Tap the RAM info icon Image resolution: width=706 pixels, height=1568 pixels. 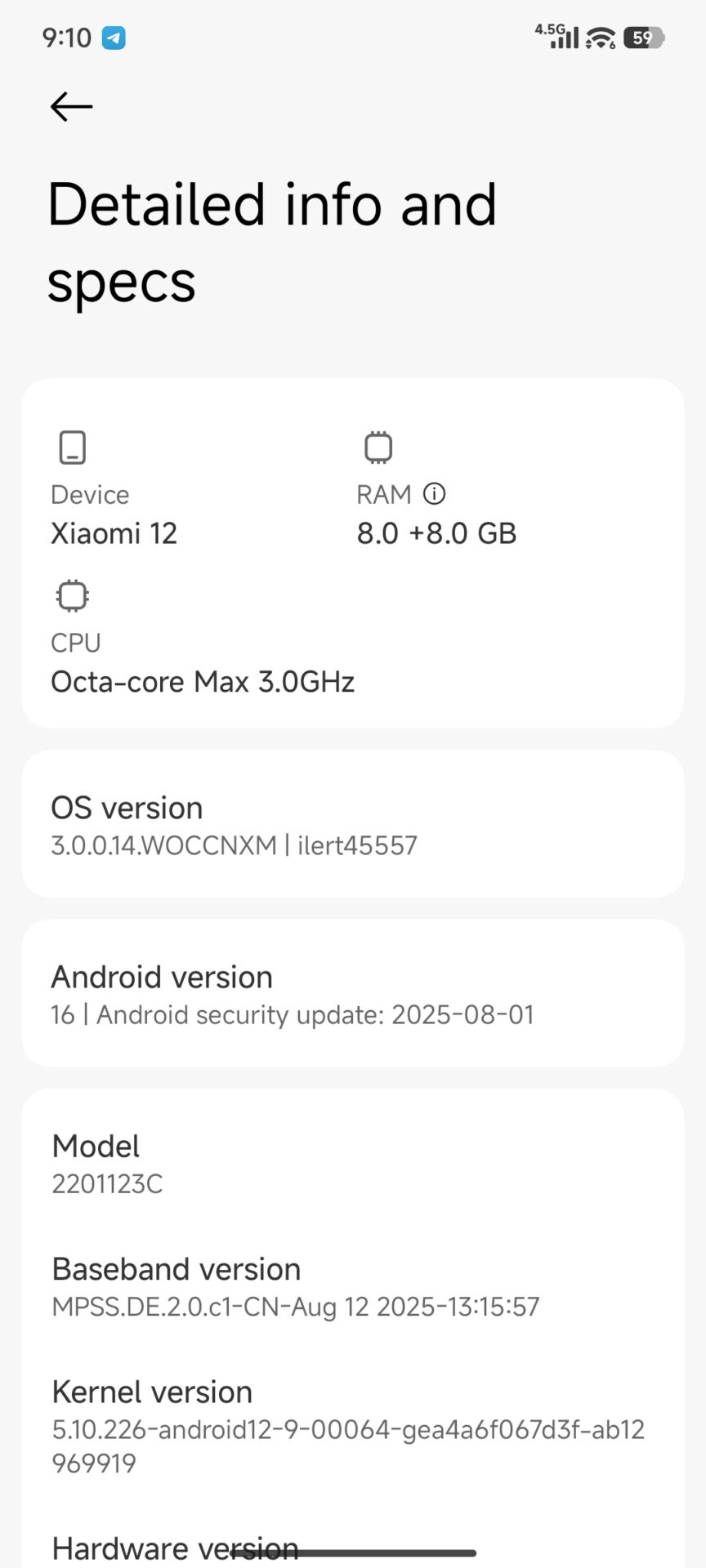pos(435,493)
